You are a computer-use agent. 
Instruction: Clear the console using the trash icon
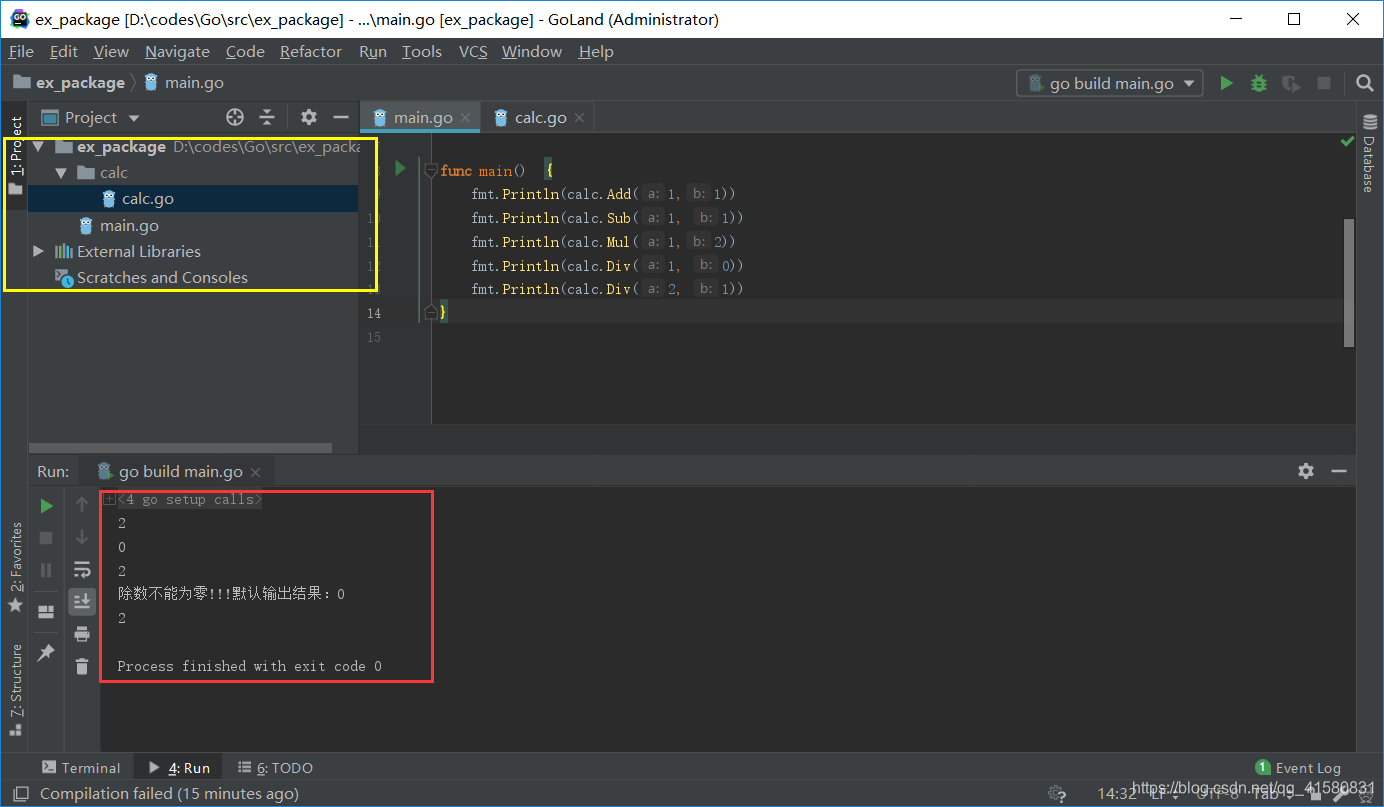(x=82, y=666)
